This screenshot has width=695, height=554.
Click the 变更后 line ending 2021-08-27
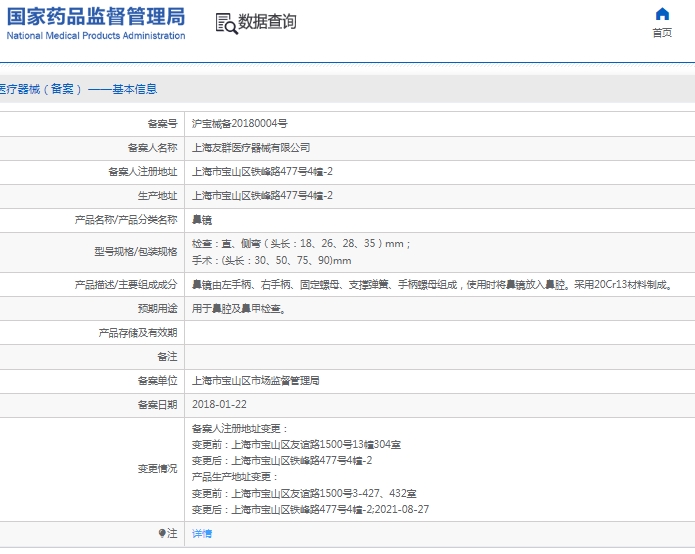pos(310,510)
